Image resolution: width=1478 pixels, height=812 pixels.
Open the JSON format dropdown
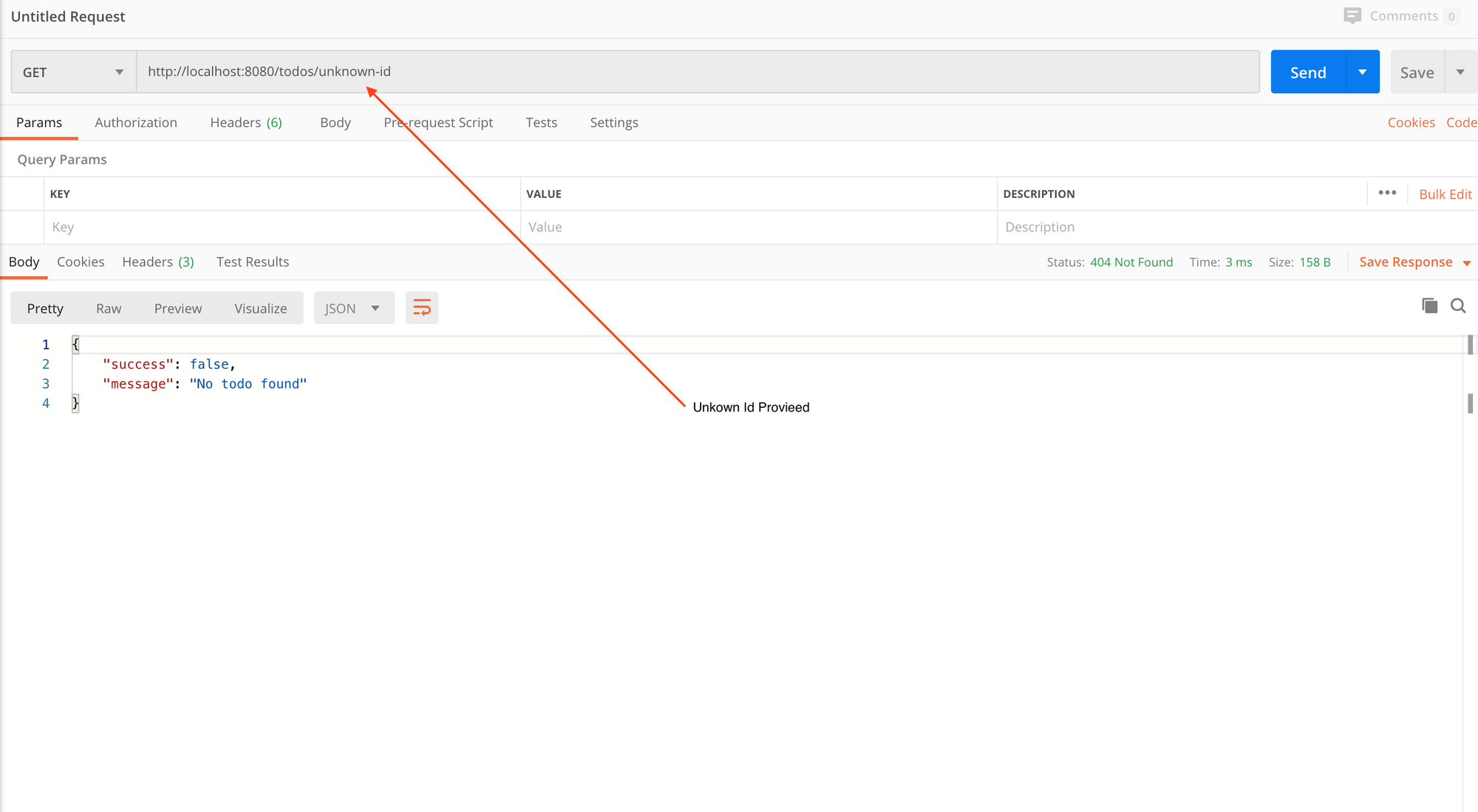[x=354, y=308]
